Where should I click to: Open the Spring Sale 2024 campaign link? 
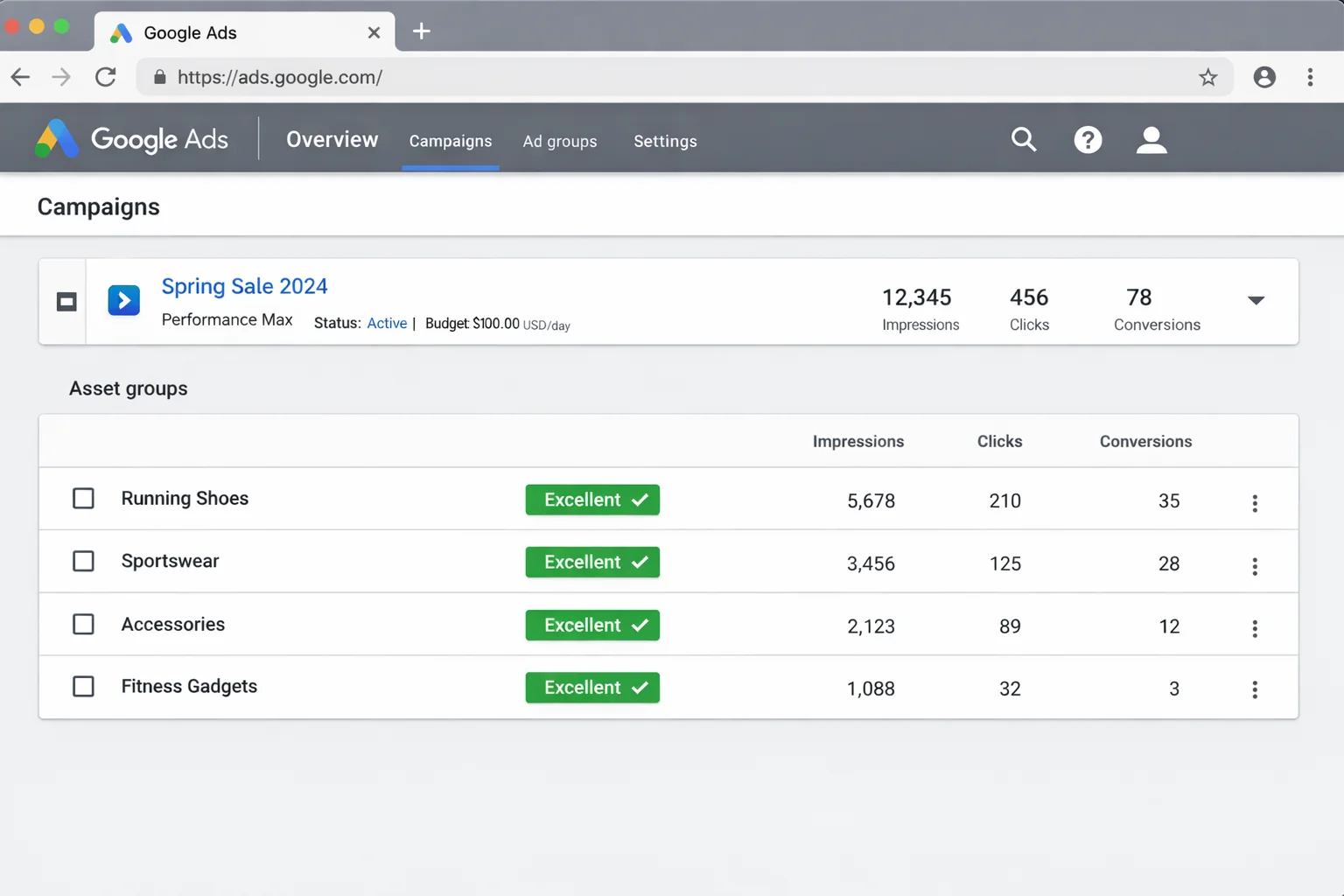(244, 286)
